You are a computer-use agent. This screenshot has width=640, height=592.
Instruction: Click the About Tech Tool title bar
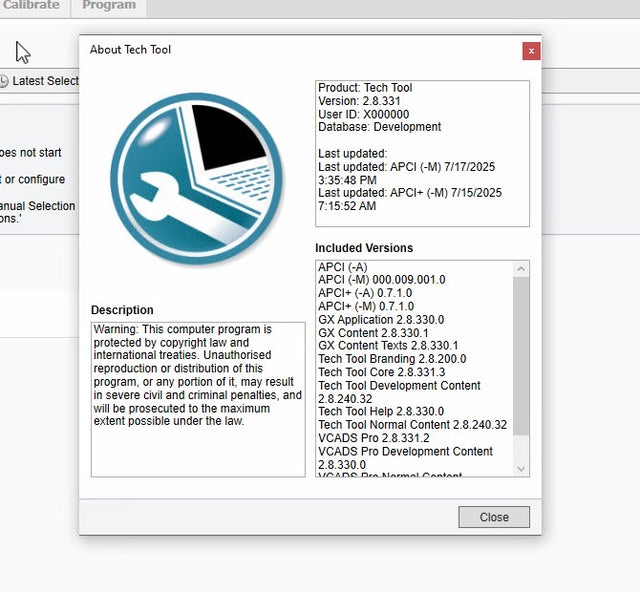click(300, 50)
